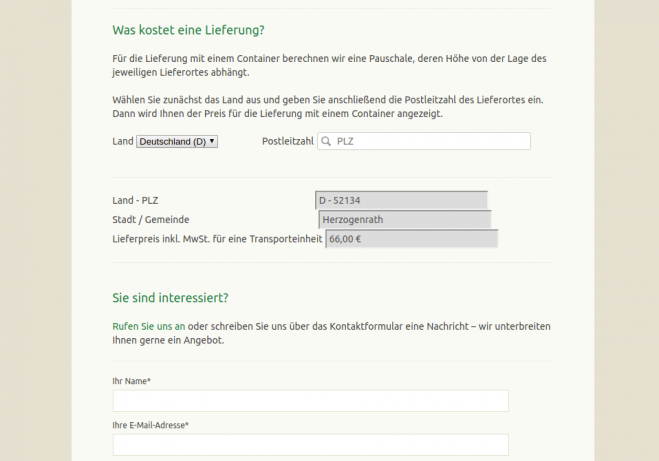Click into the 'Ihre E-Mail-Adresse' text field
Image resolution: width=659 pixels, height=461 pixels.
[x=310, y=445]
